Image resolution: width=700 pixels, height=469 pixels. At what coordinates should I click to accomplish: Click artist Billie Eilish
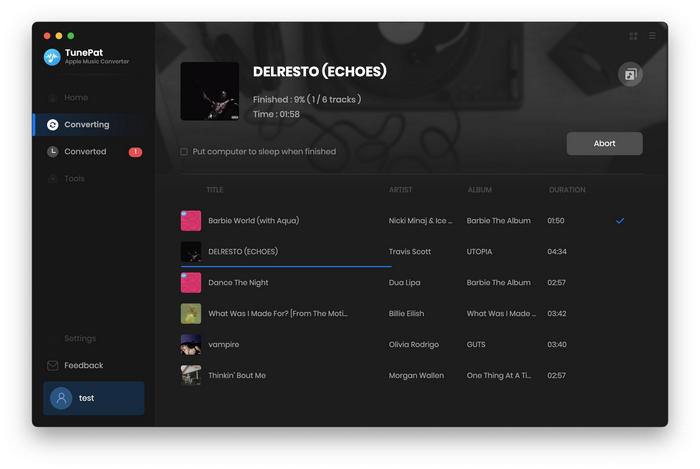[406, 314]
